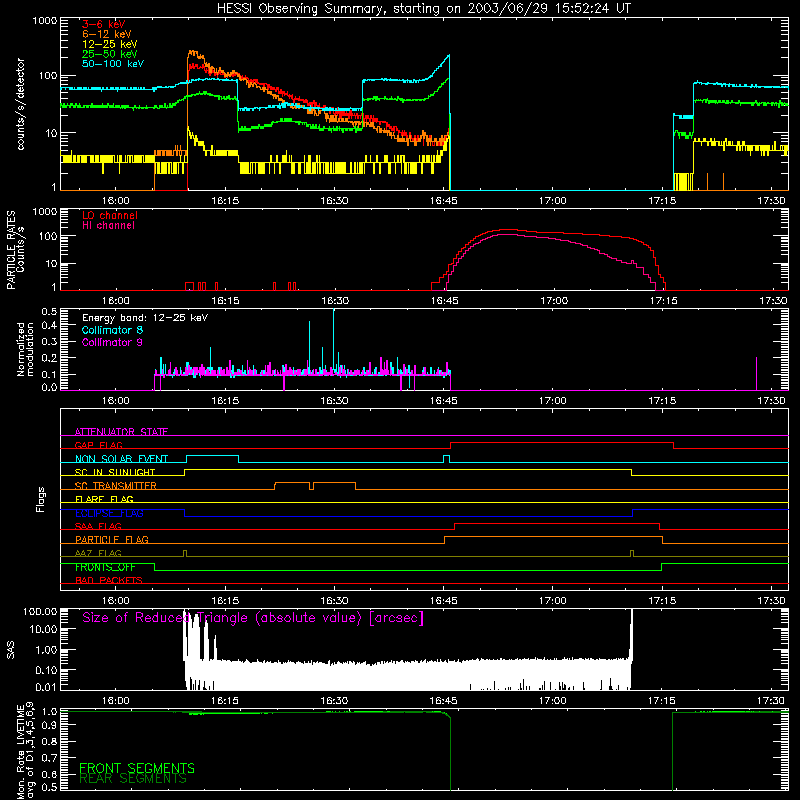This screenshot has height=800, width=800.
Task: Select the 6-12 keV legend label
Action: (107, 34)
